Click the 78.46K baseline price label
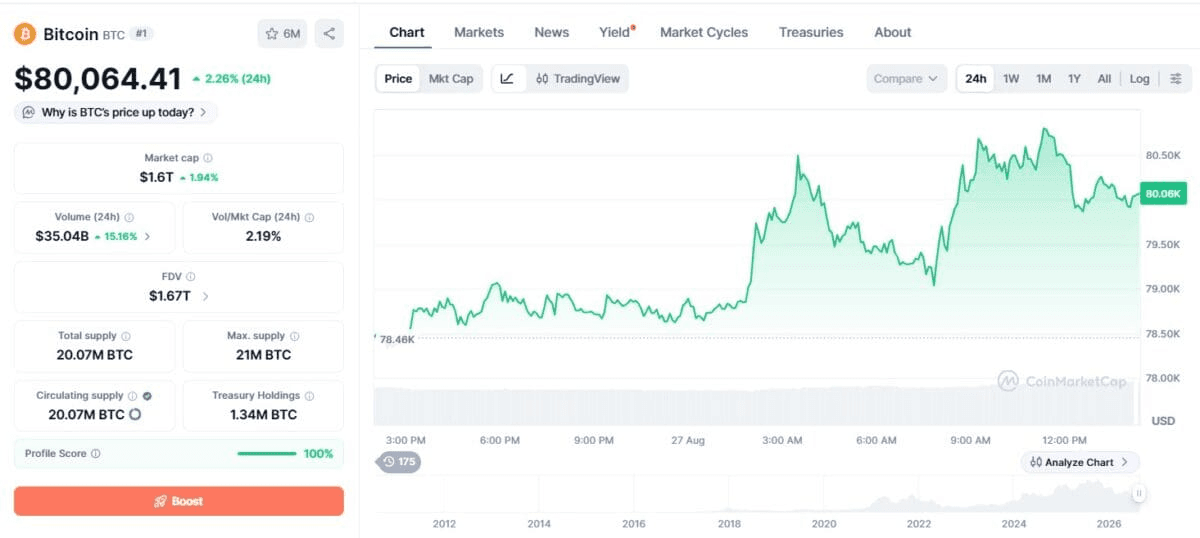Viewport: 1200px width, 538px height. click(396, 340)
